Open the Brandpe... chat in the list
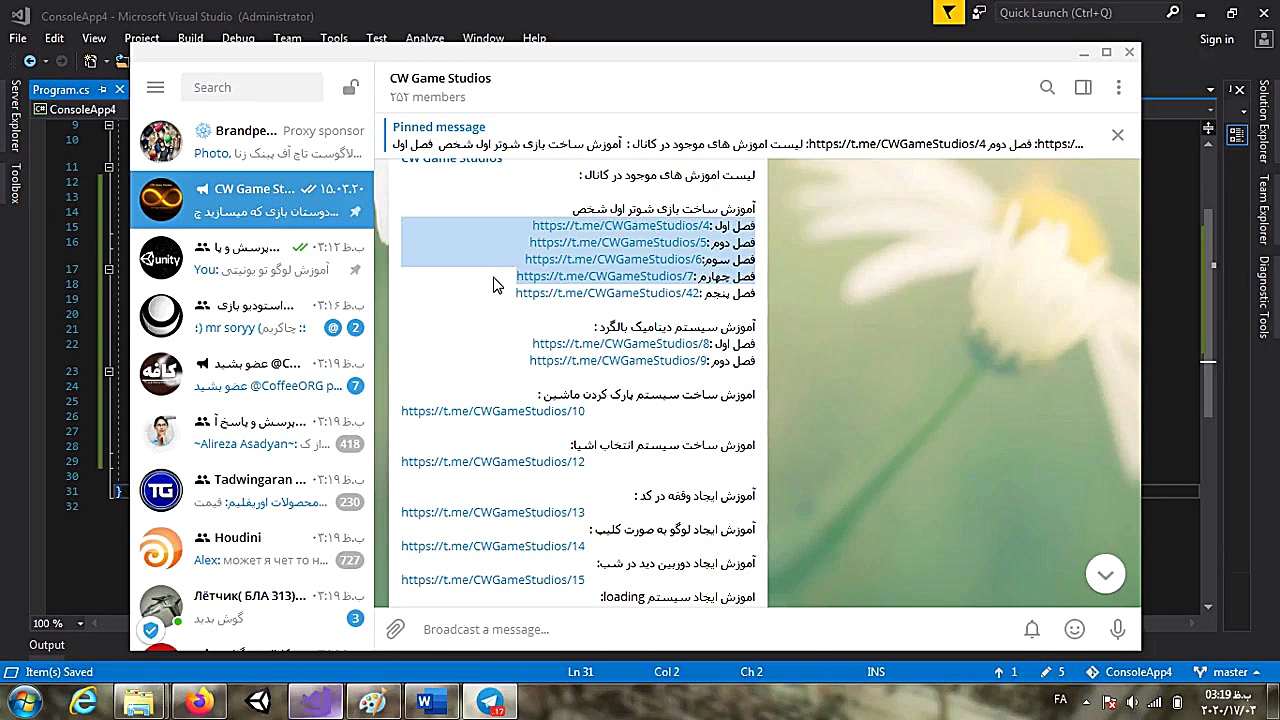 pos(252,141)
